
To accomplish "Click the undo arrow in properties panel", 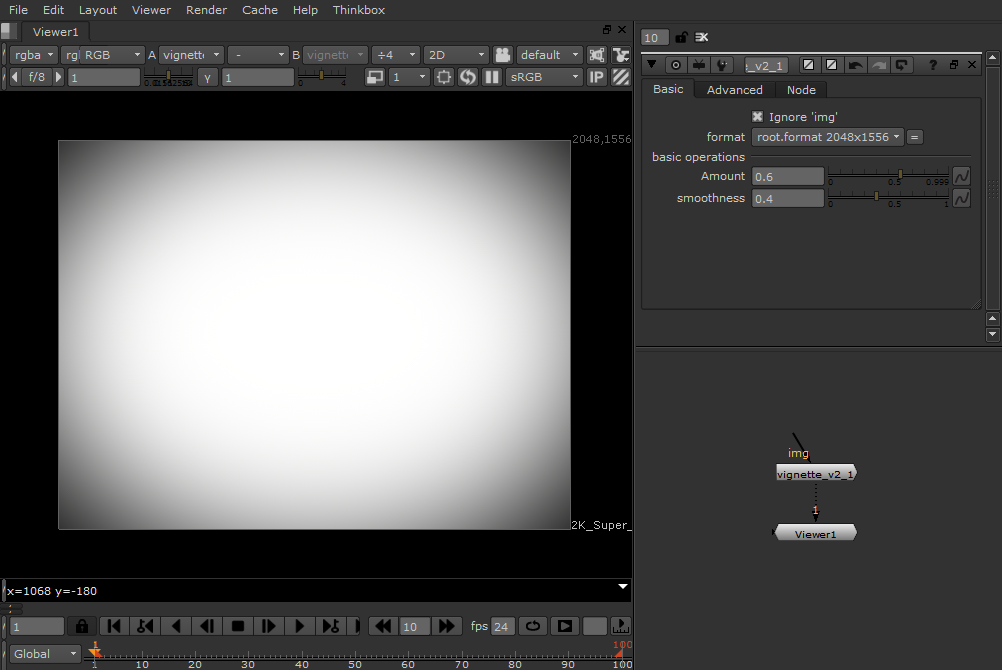I will [x=855, y=65].
